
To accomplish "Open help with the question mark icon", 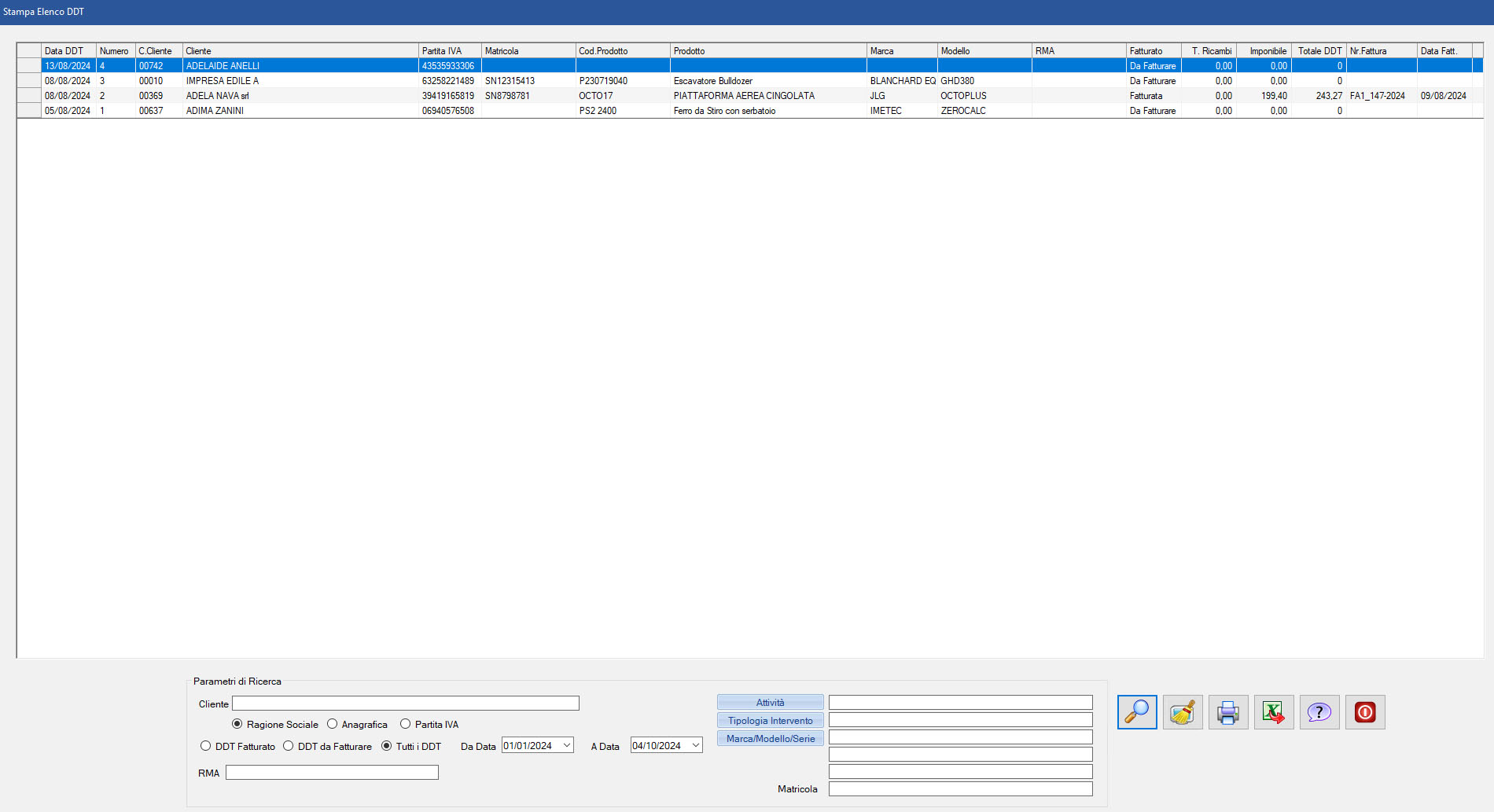I will point(1319,712).
